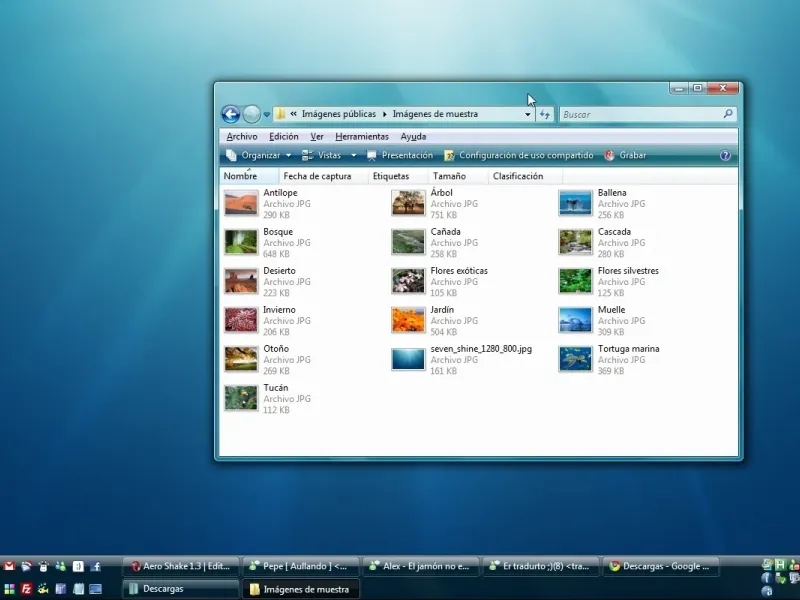
Task: Open Configuración de uso compartido
Action: [x=518, y=155]
